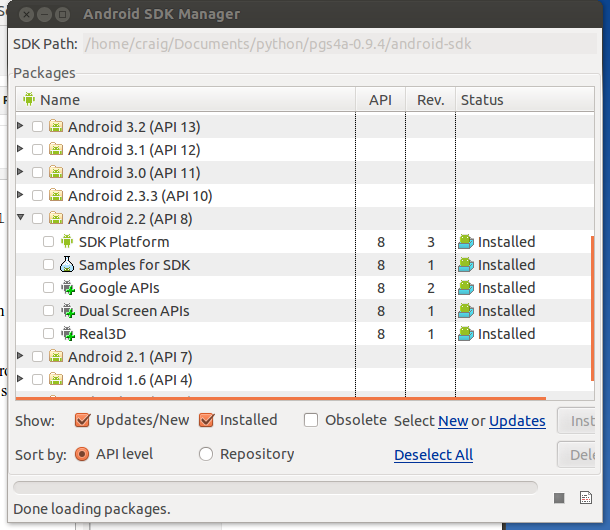Check the Android 3.0 (API 11) checkbox
The width and height of the screenshot is (610, 530).
(x=37, y=172)
